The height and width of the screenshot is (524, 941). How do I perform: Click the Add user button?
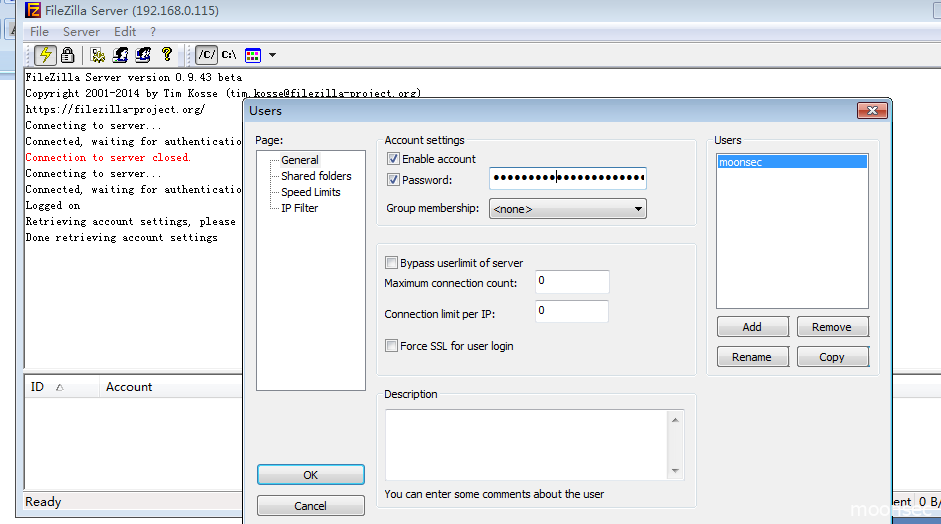(753, 327)
